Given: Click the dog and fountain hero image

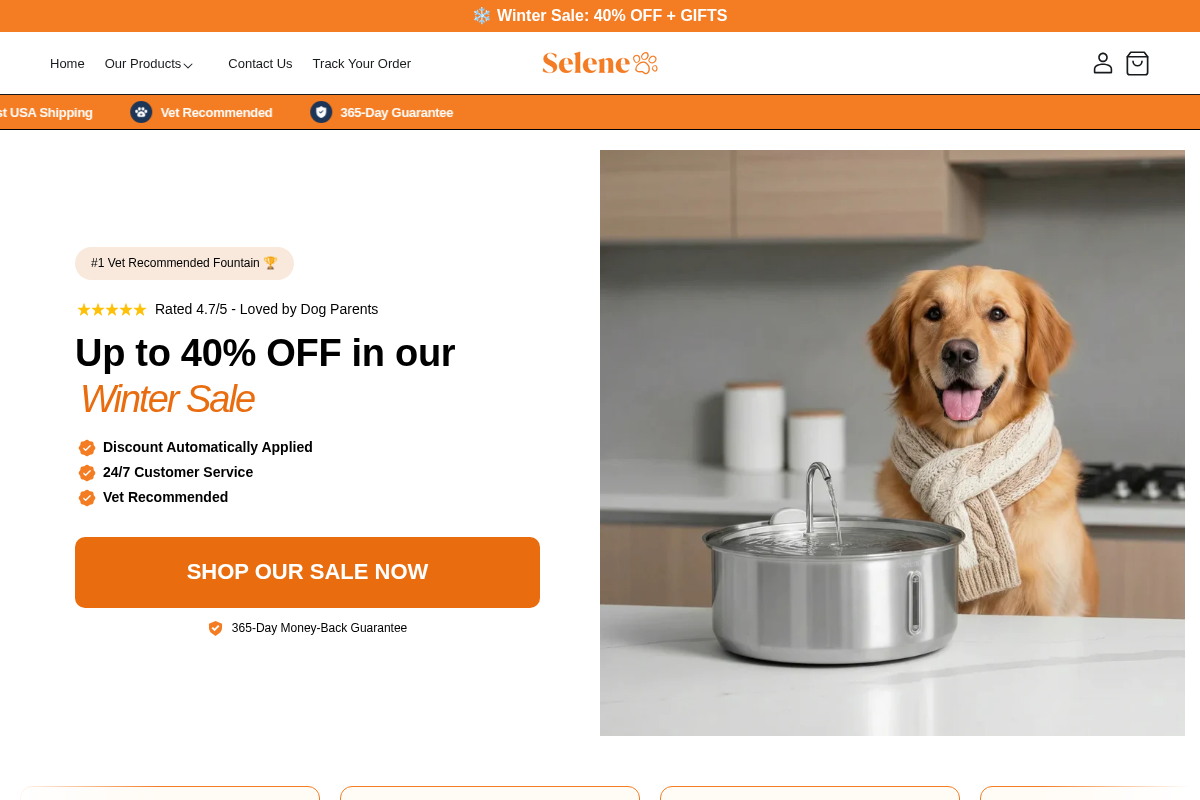Looking at the screenshot, I should [892, 443].
